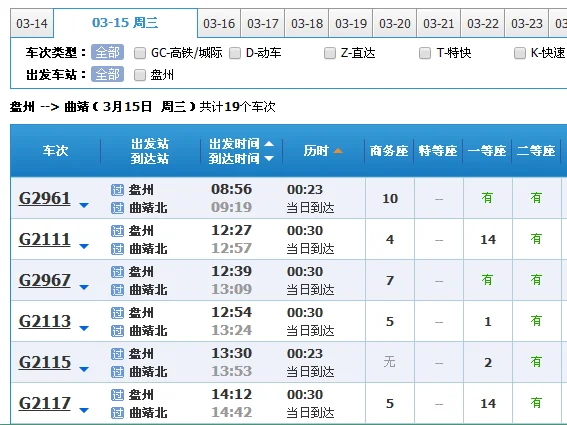This screenshot has height=425, width=567.
Task: Tick the K-快速 checkbox
Action: 520,53
